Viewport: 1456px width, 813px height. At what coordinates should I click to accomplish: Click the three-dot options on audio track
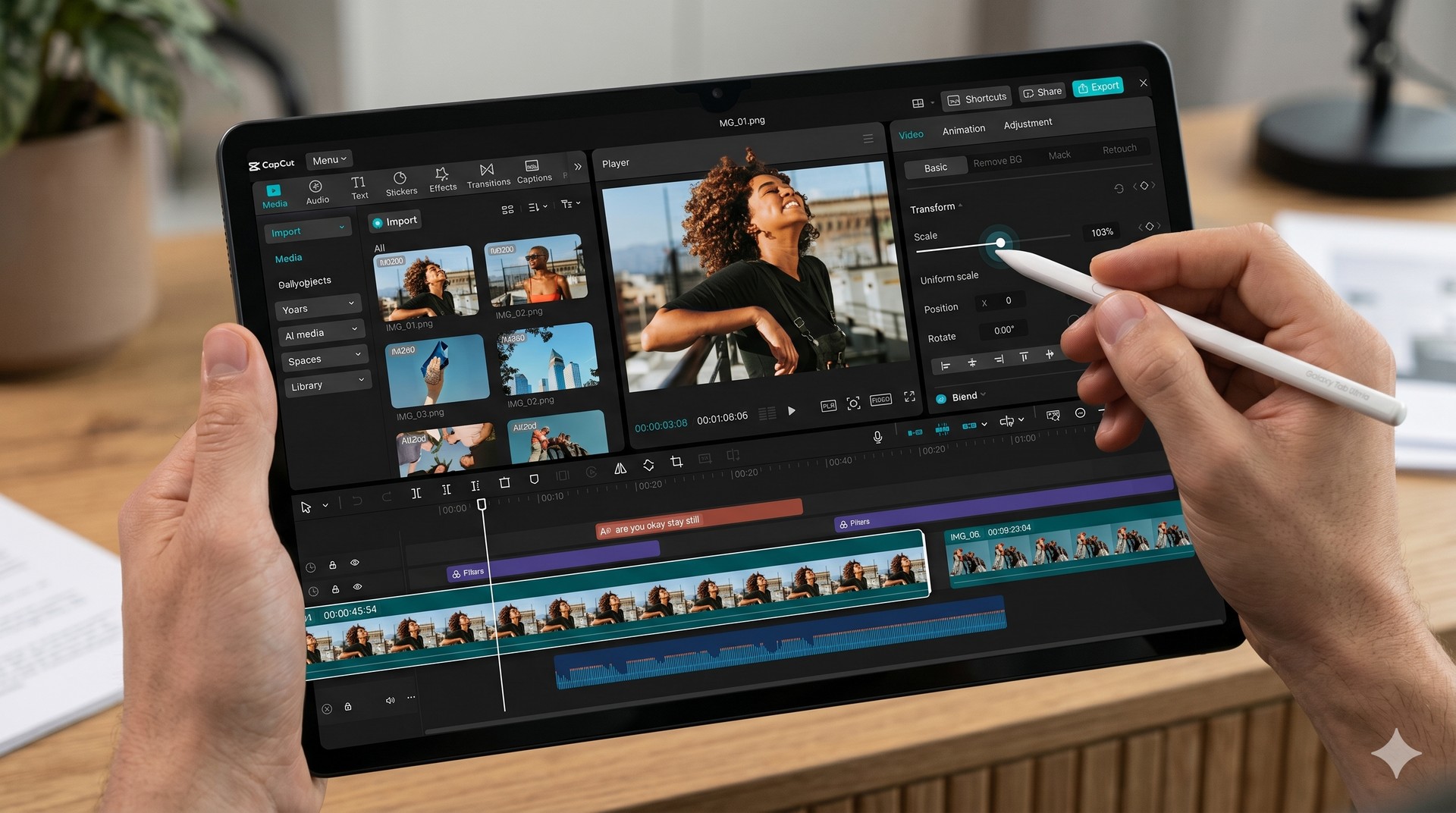[411, 697]
